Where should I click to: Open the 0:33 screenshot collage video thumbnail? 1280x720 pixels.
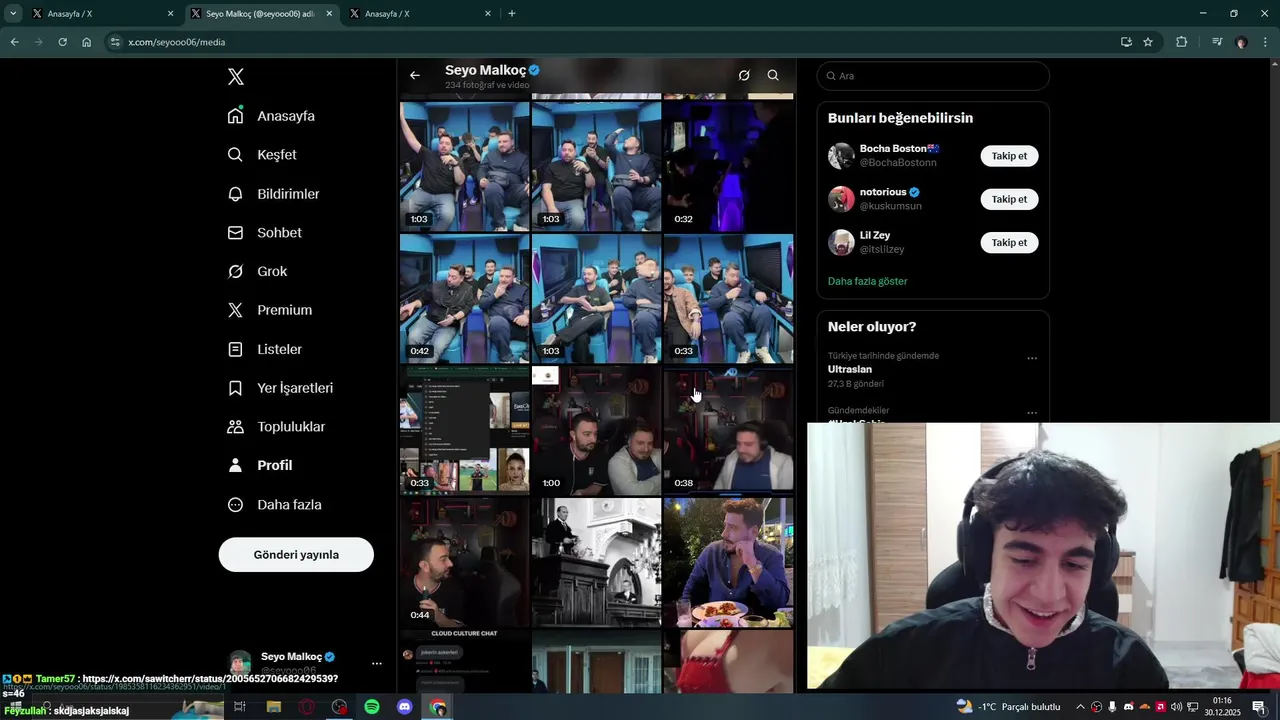pos(465,430)
